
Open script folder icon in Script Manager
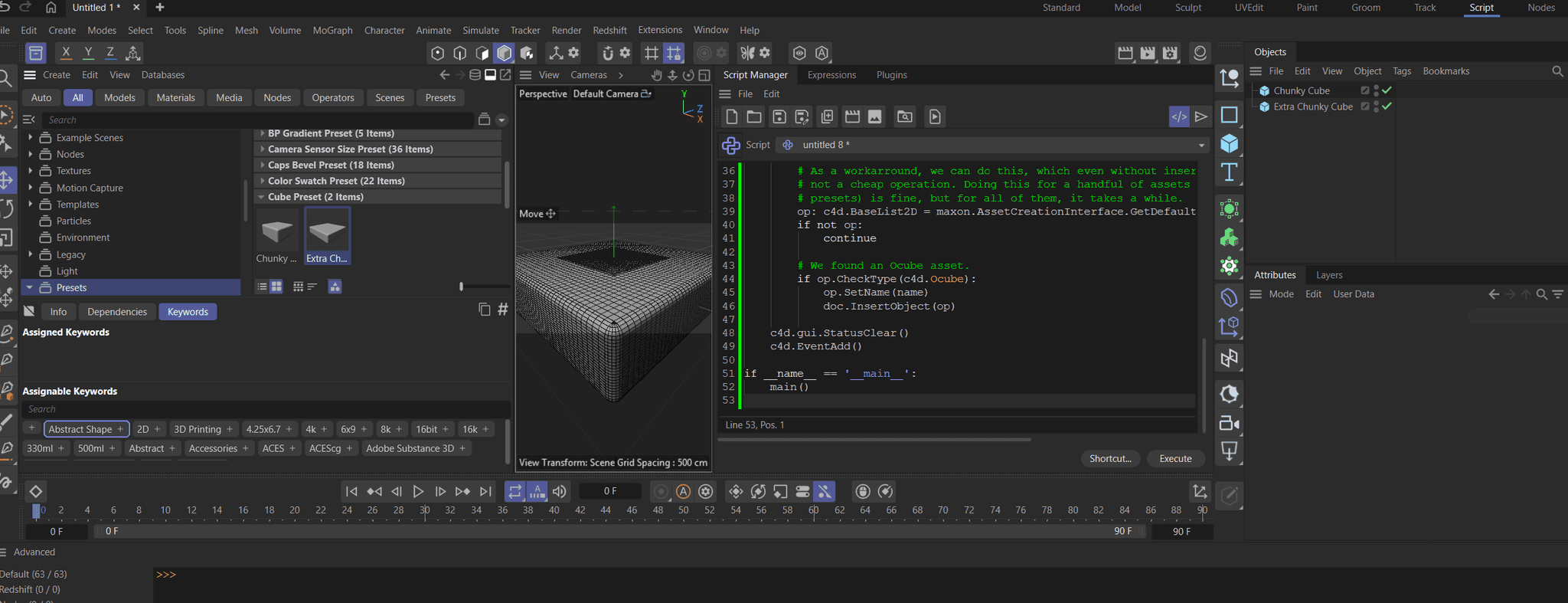754,116
